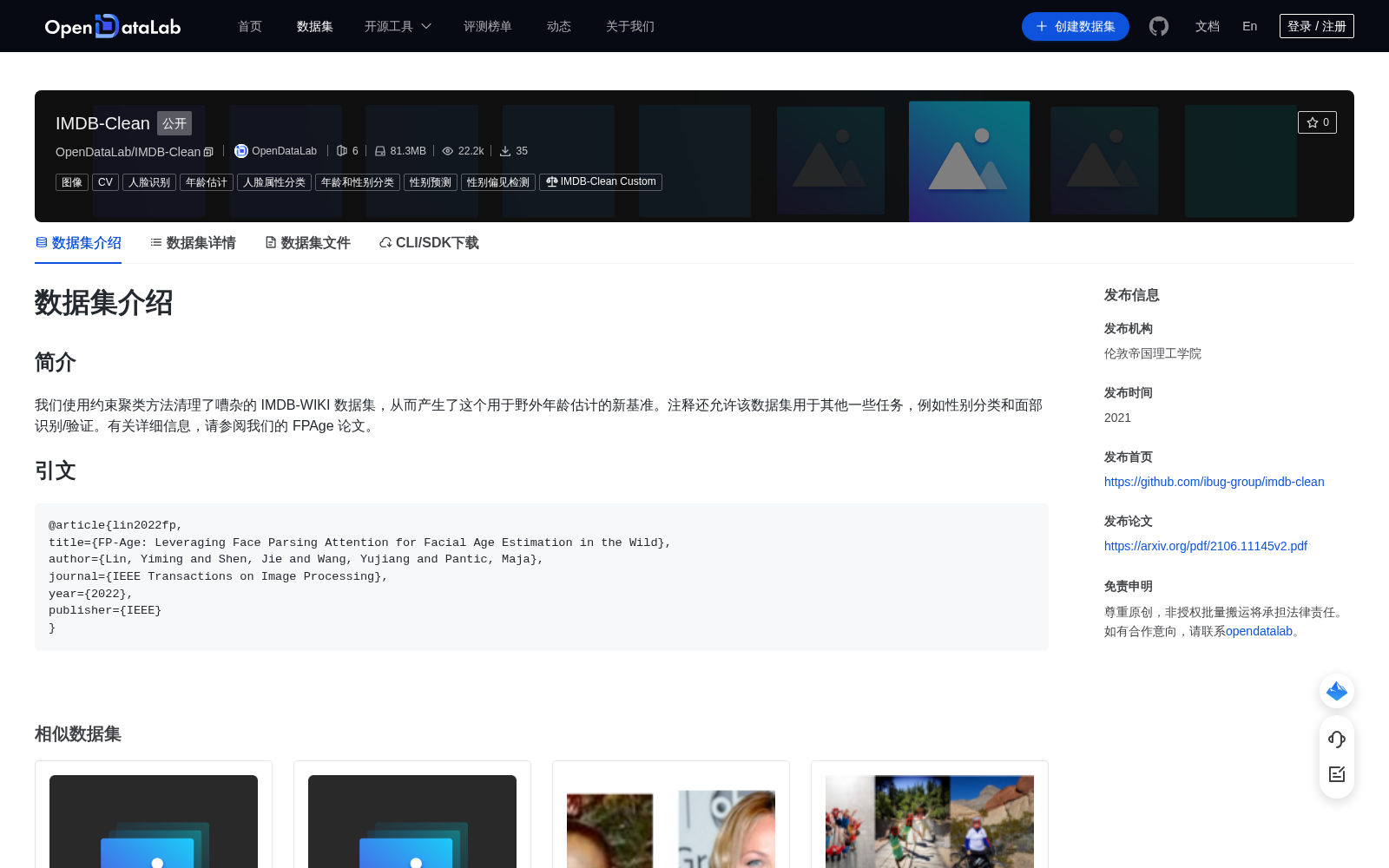Screen dimensions: 1389x868
Task: Switch language to En
Action: 1250,26
